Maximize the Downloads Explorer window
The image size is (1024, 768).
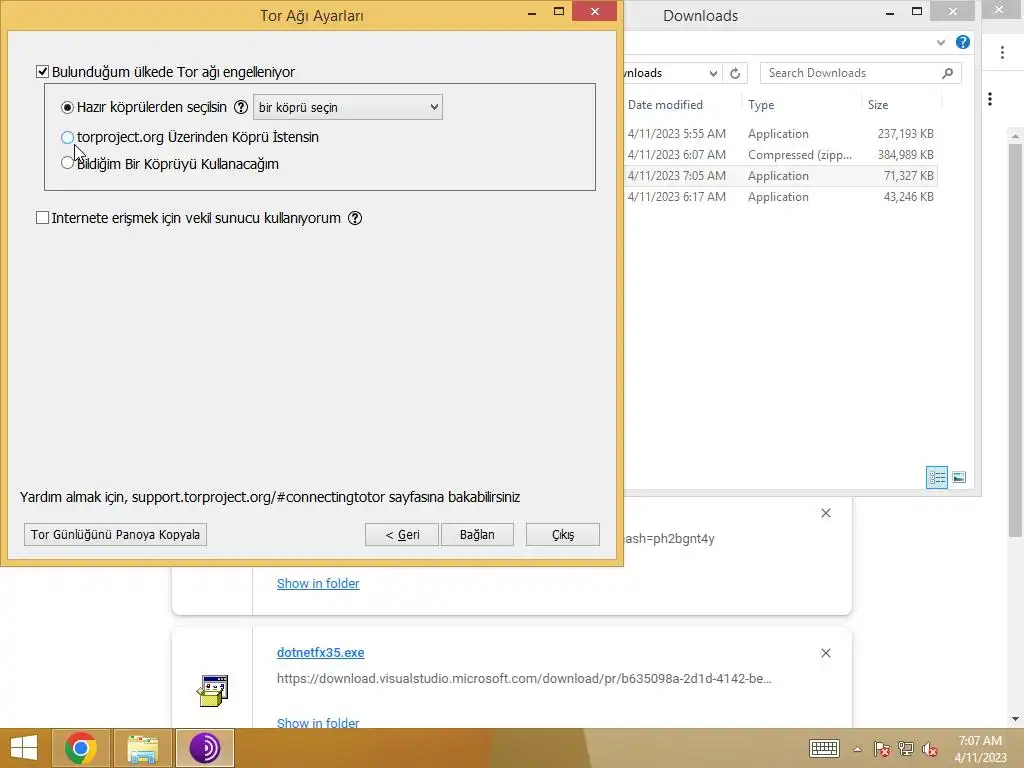[917, 12]
